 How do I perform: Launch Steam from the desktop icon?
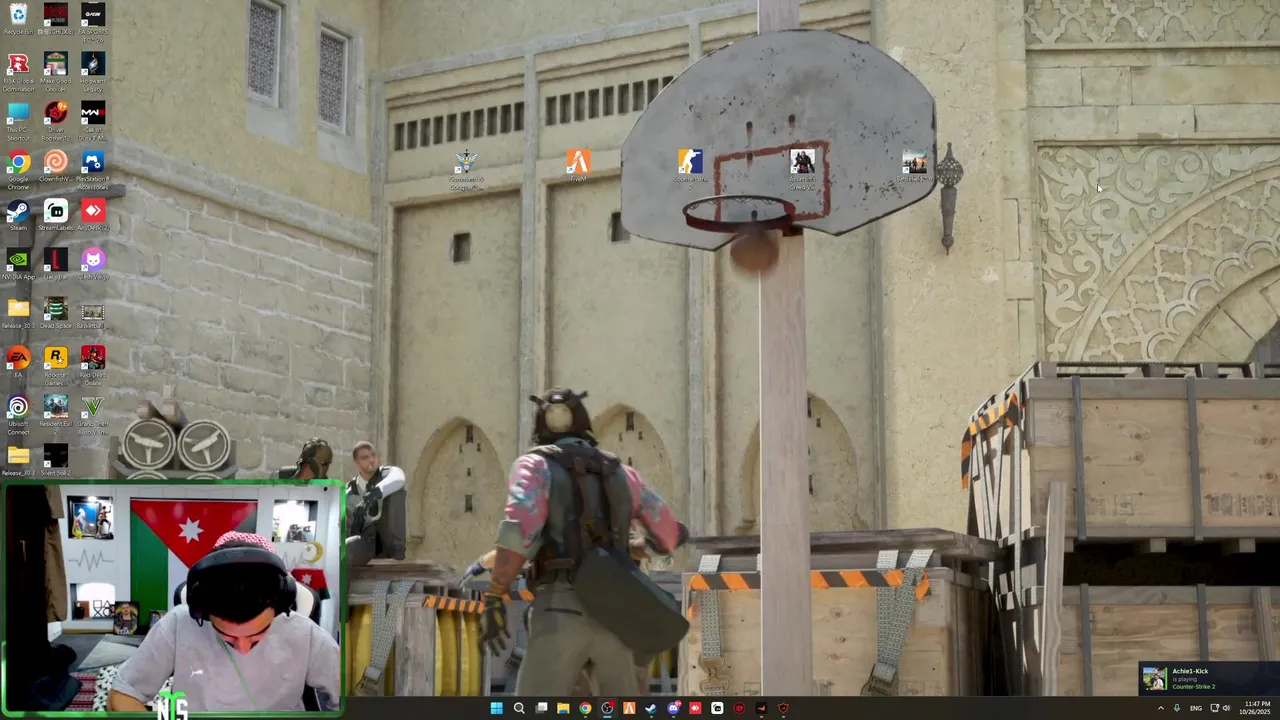(18, 215)
